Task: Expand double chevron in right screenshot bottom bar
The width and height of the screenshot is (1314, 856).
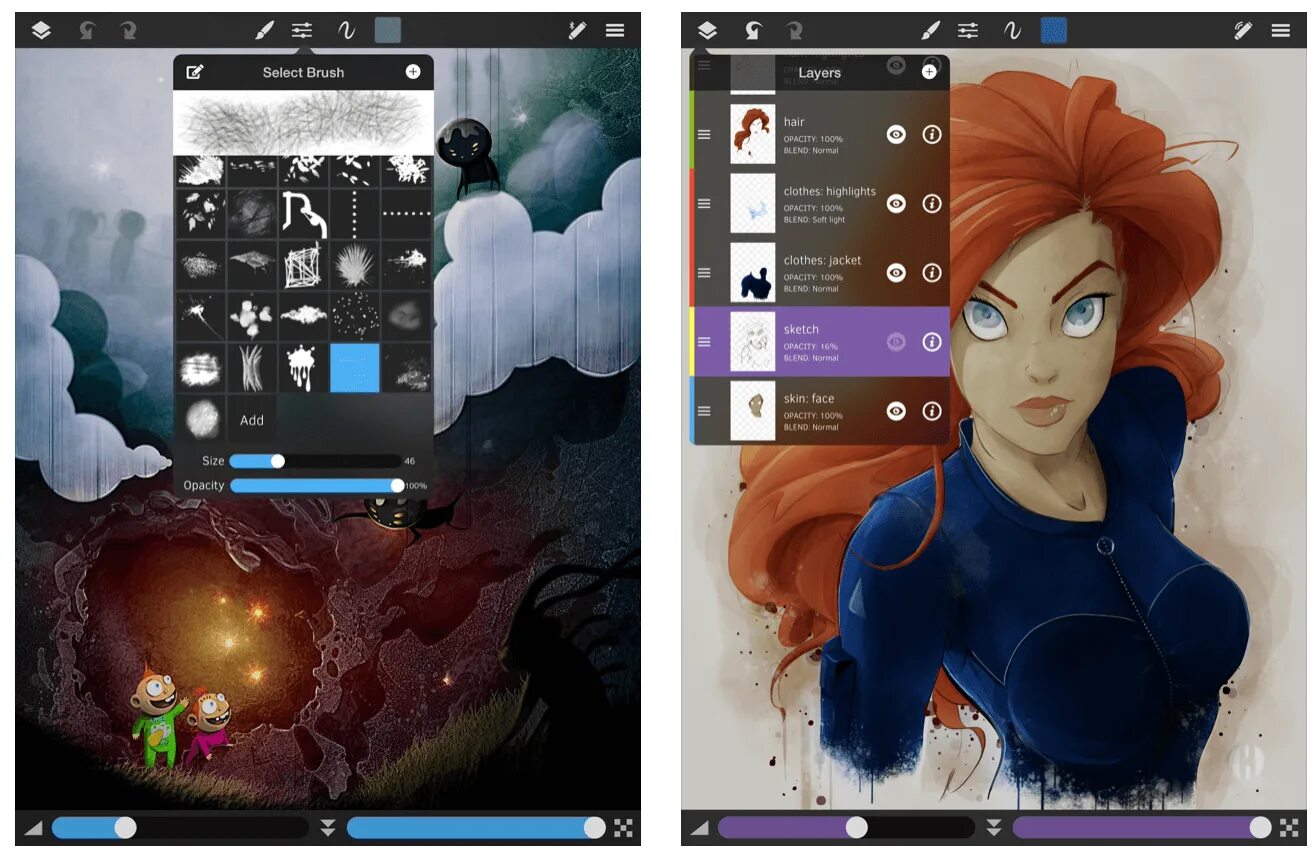Action: coord(994,828)
